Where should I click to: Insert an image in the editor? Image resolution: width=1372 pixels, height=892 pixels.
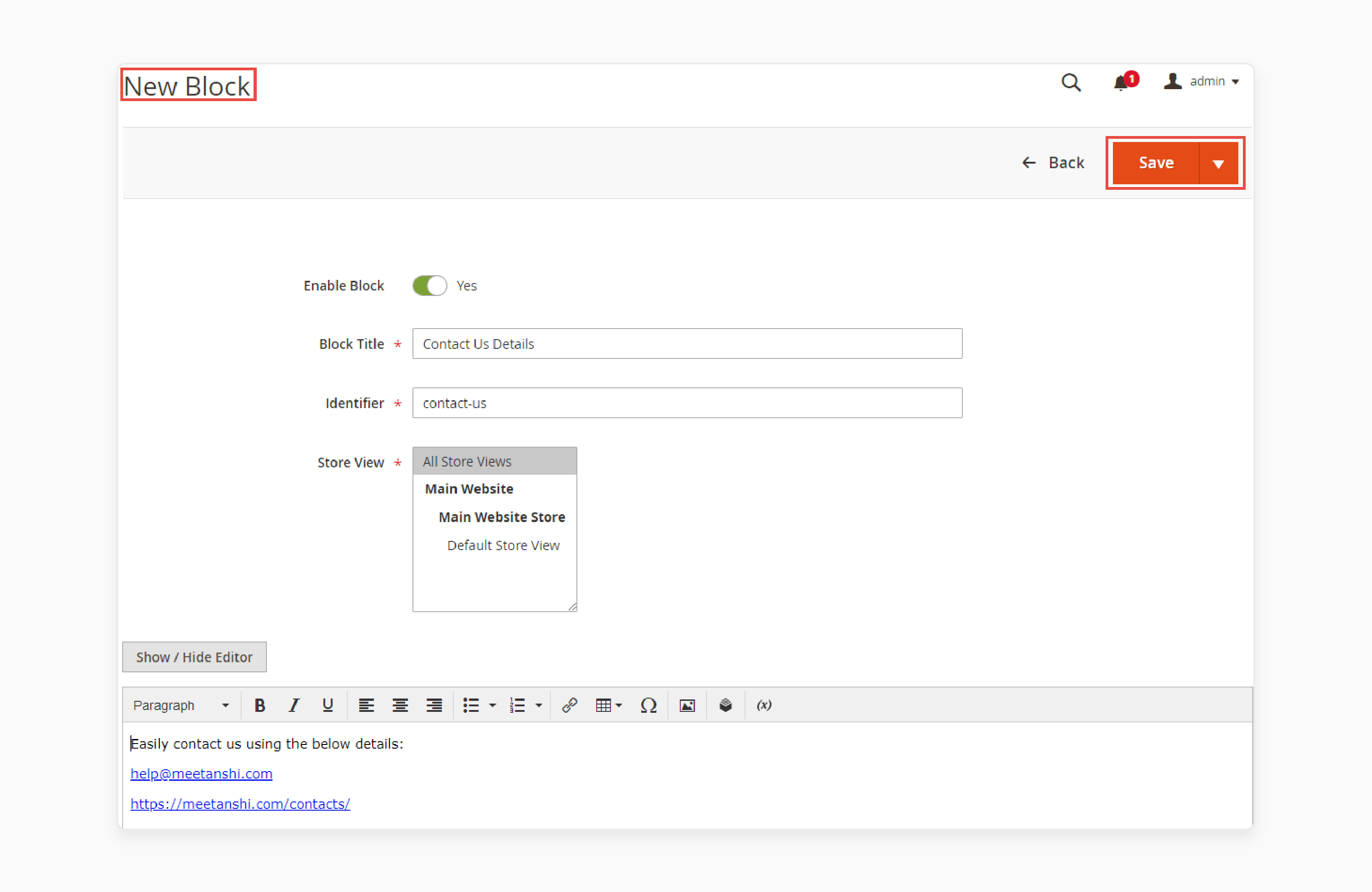[x=687, y=705]
